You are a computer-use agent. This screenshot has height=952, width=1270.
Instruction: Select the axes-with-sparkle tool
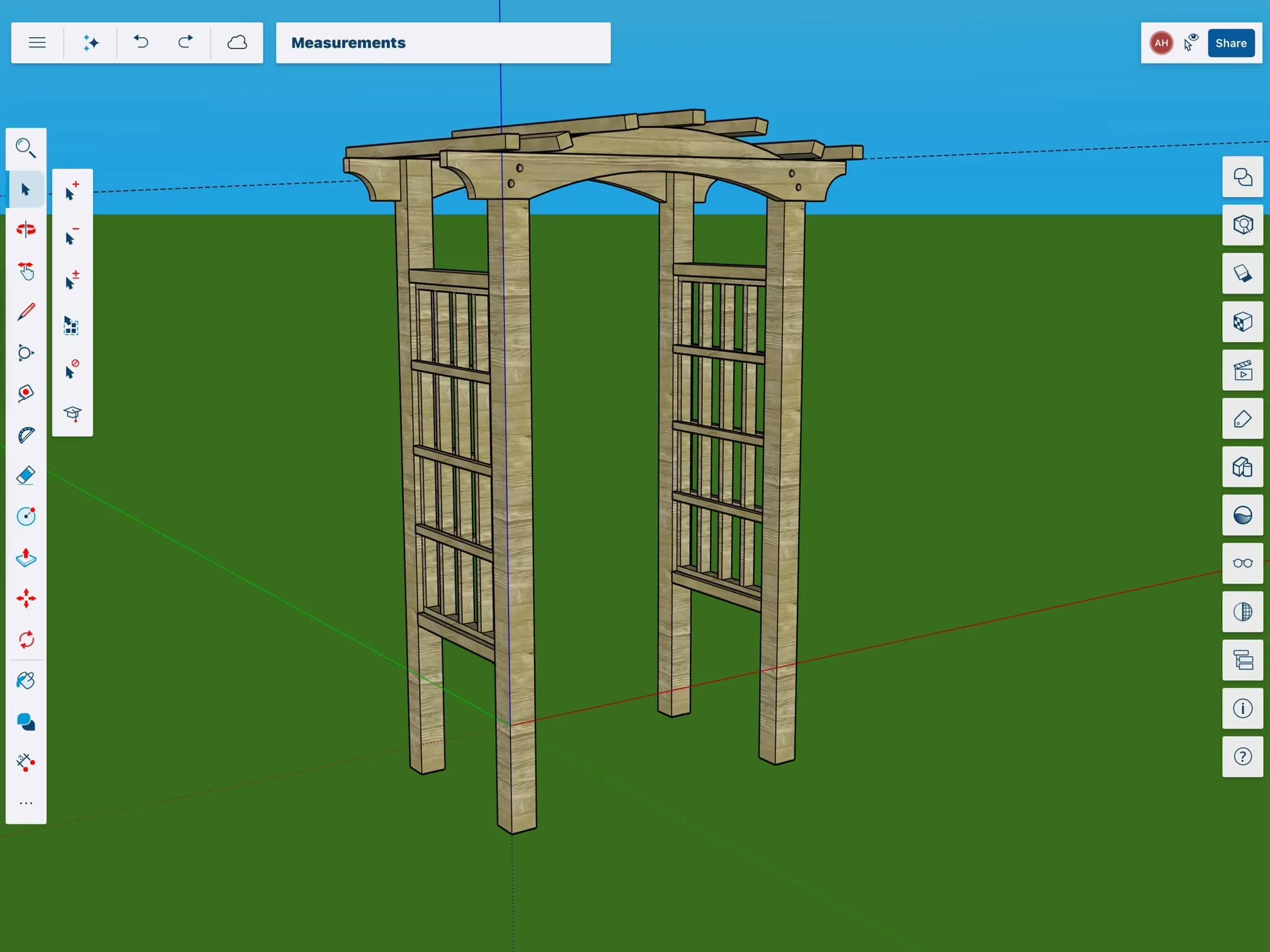pos(26,762)
